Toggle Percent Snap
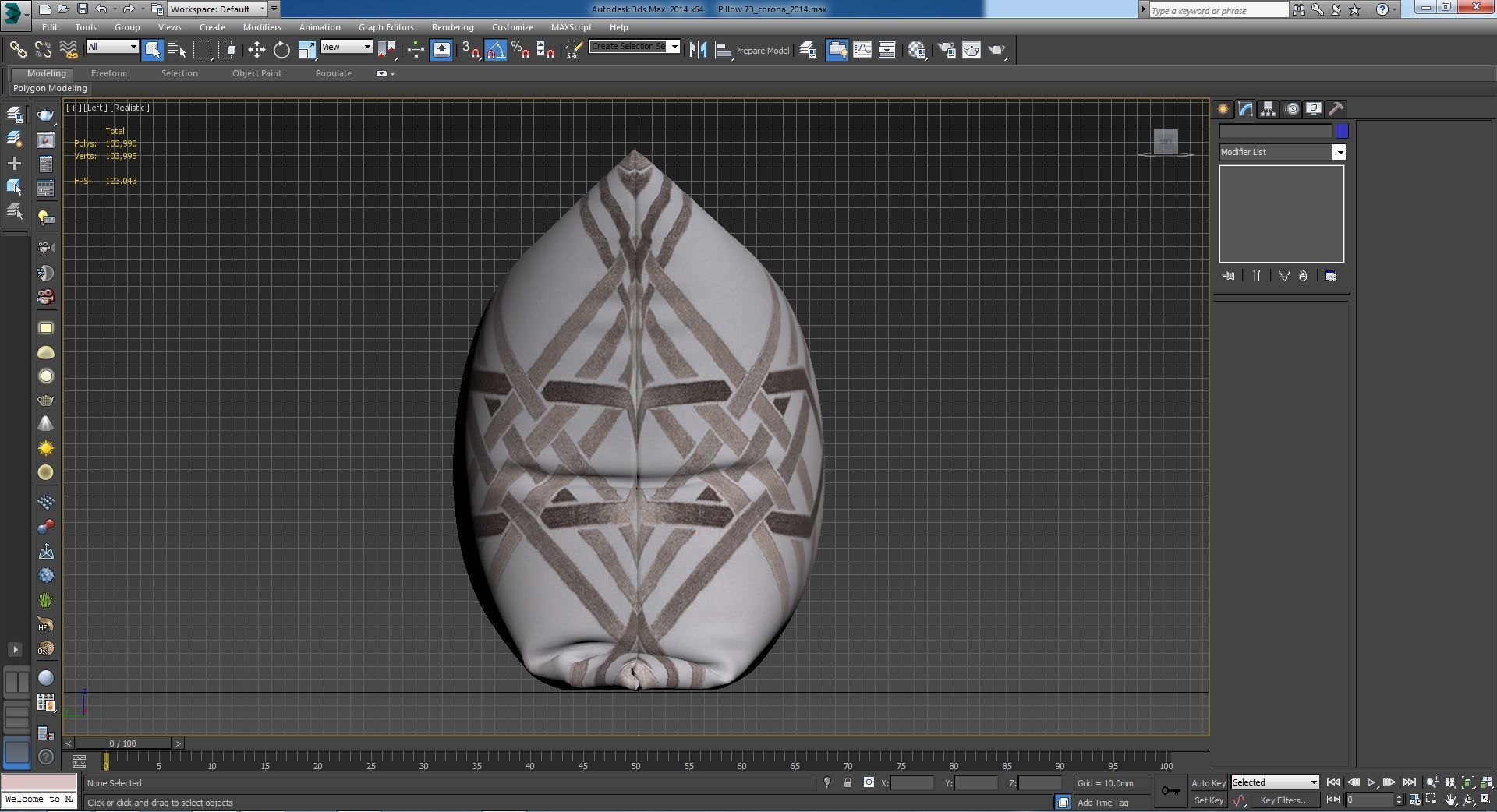Viewport: 1497px width, 812px height. [x=521, y=50]
